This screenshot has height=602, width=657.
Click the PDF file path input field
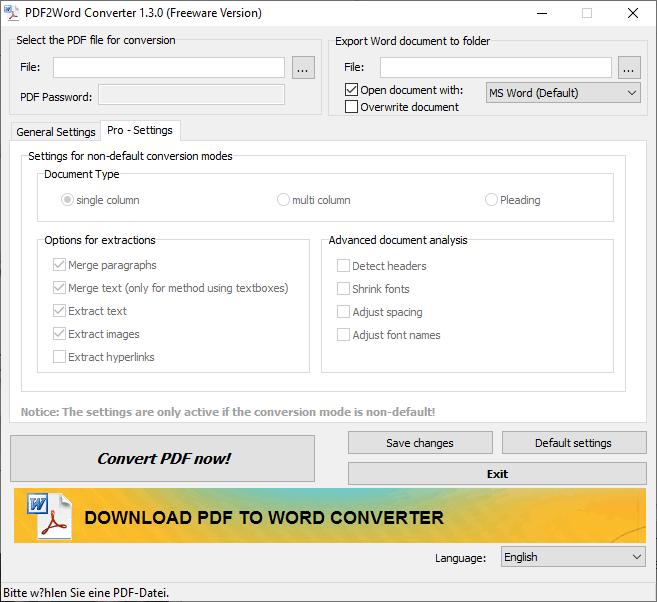point(169,67)
